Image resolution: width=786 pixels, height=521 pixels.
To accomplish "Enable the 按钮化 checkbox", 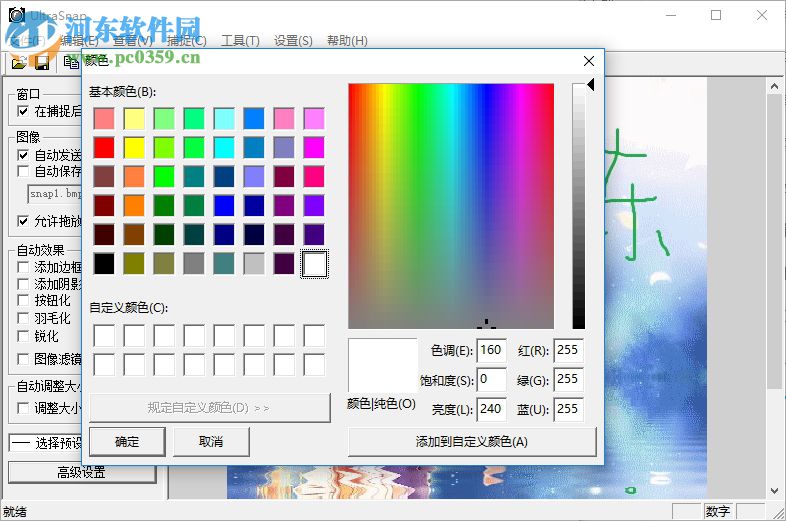I will point(23,300).
